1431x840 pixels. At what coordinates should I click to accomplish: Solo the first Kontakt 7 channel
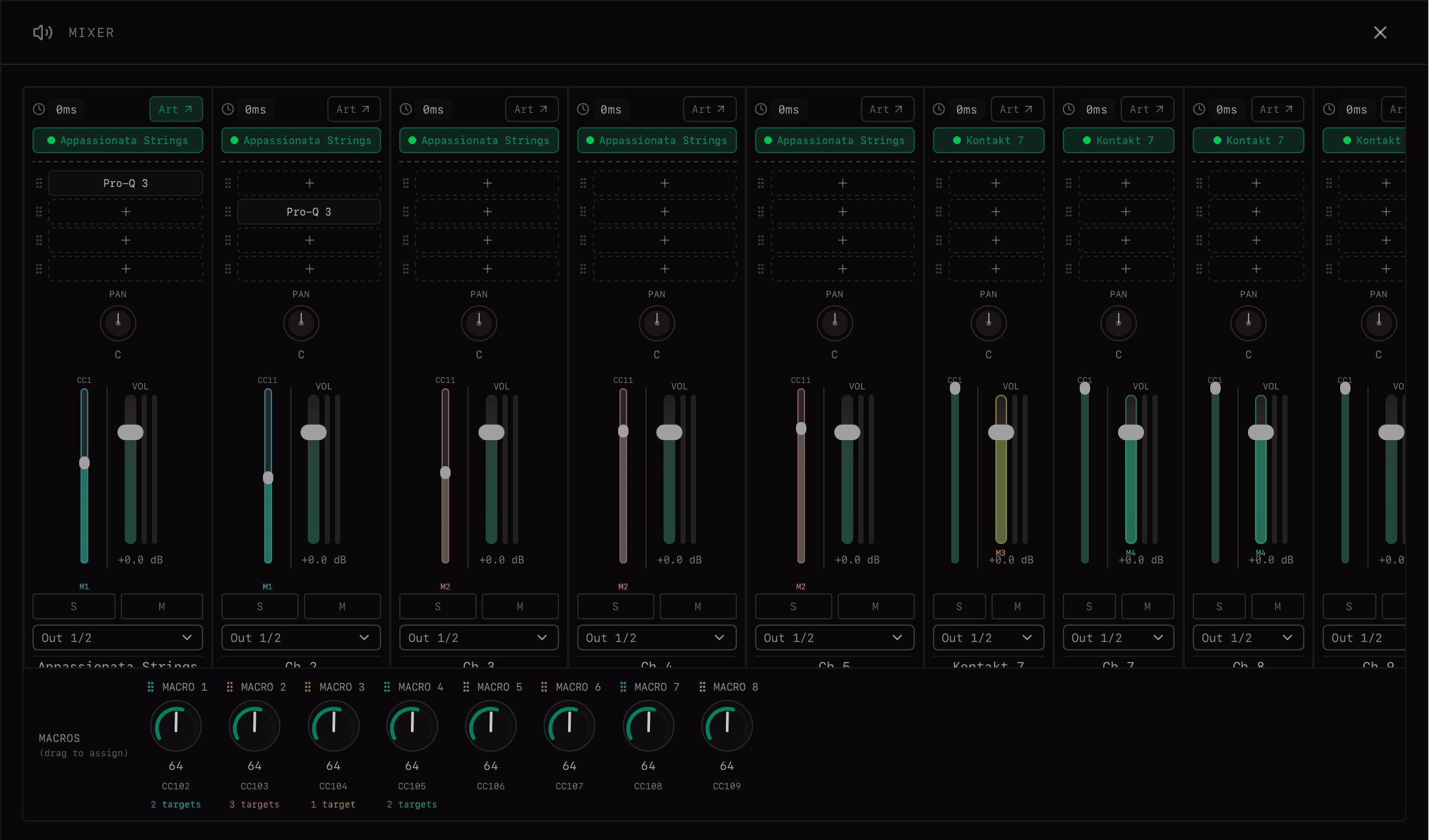tap(959, 606)
